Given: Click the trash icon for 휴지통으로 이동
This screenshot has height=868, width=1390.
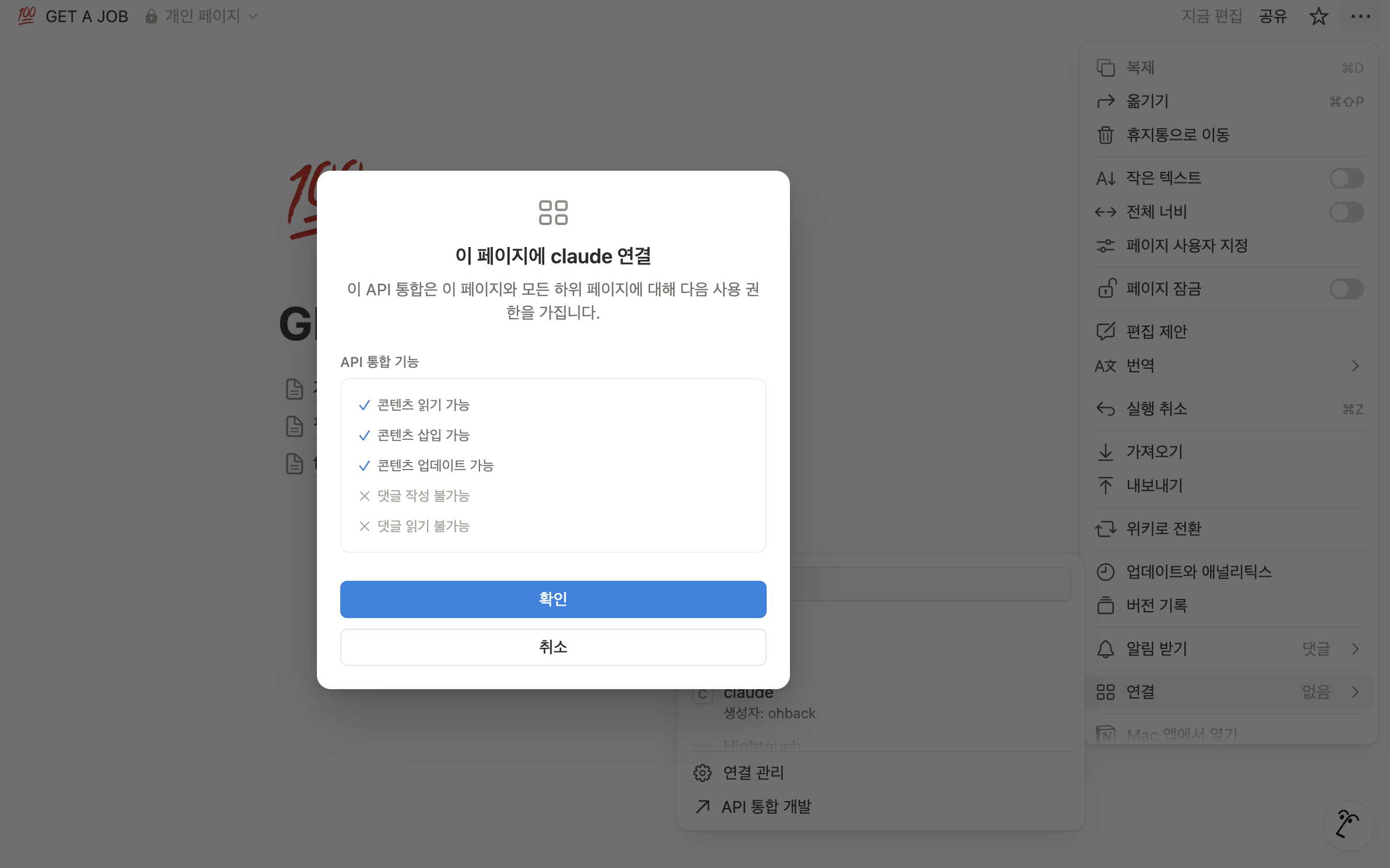Looking at the screenshot, I should pyautogui.click(x=1105, y=135).
